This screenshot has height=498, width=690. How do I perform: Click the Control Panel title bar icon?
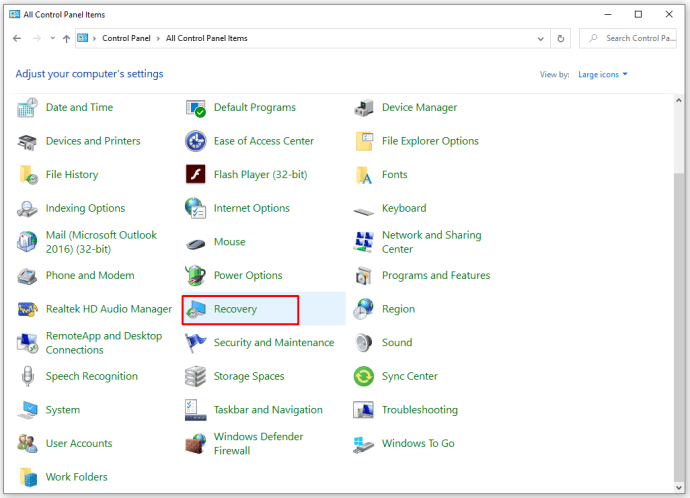(15, 15)
